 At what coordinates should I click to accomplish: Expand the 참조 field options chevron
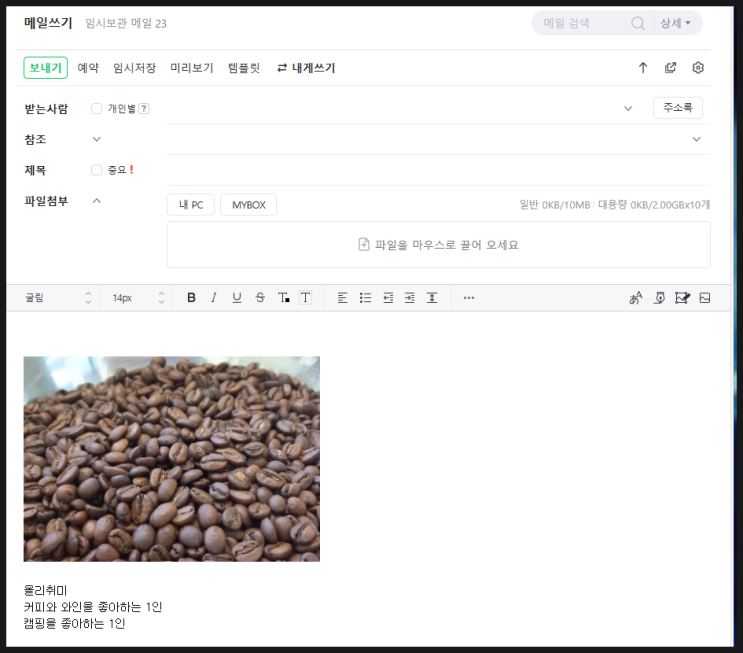97,139
